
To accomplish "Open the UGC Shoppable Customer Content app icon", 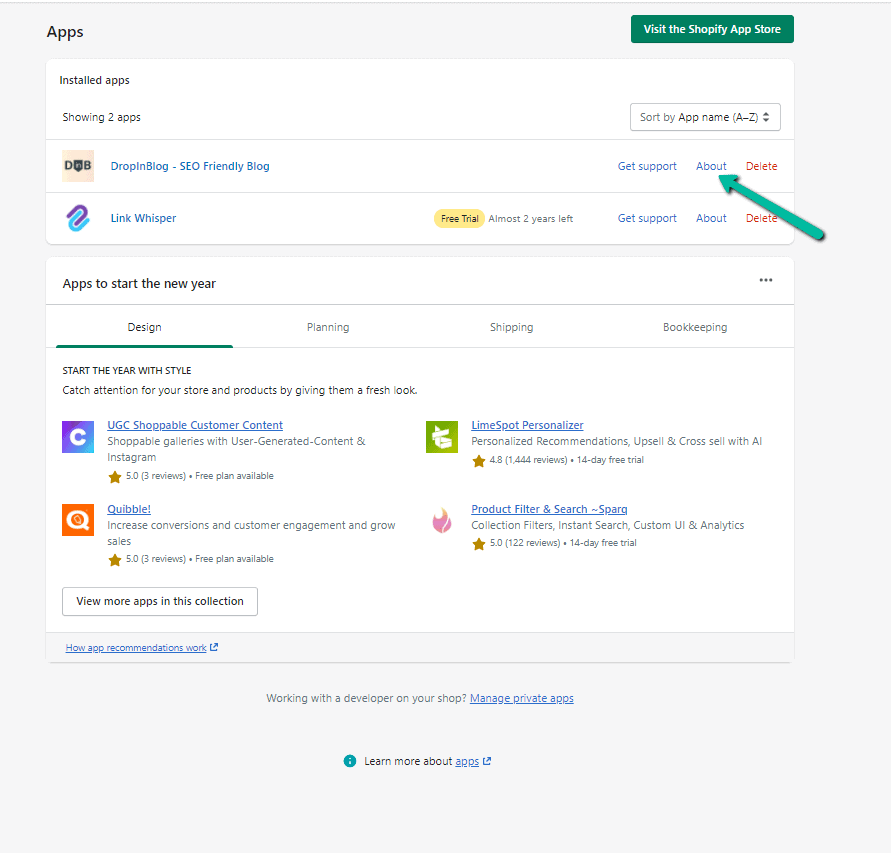I will 78,436.
